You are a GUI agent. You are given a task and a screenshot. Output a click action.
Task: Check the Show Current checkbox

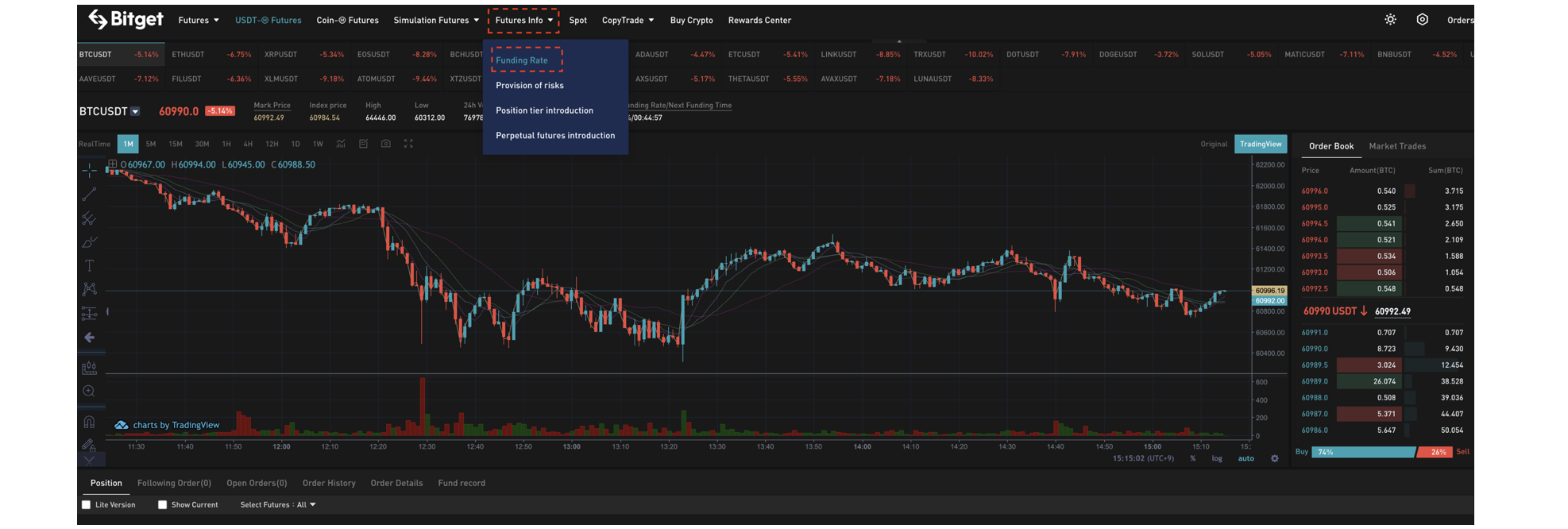[163, 505]
